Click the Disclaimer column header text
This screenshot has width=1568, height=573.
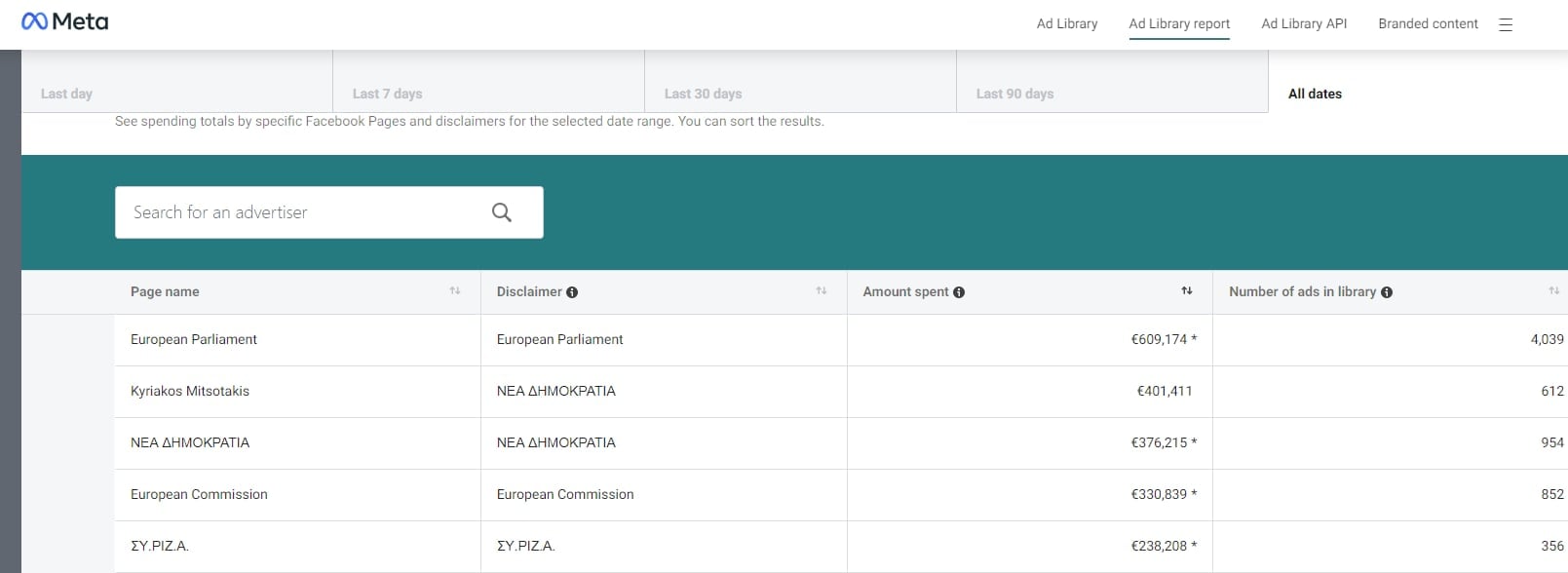(x=529, y=291)
